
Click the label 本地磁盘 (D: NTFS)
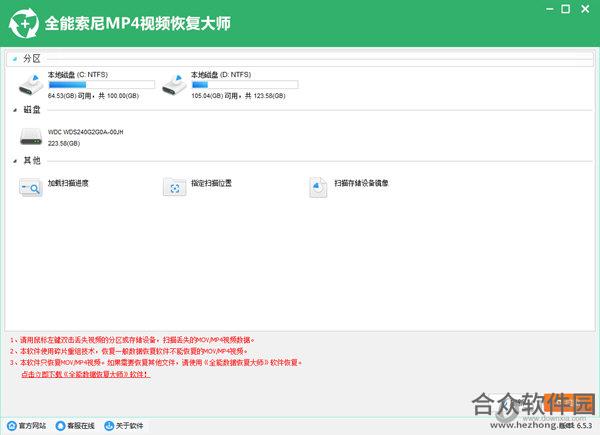coord(221,75)
